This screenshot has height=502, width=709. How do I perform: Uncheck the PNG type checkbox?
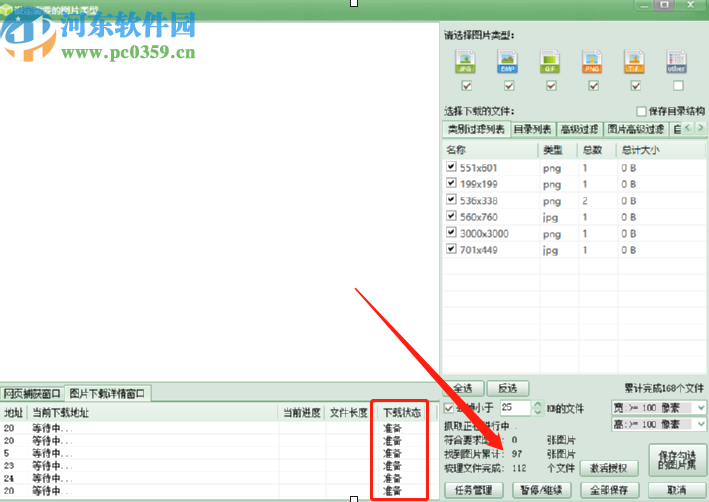coord(594,85)
